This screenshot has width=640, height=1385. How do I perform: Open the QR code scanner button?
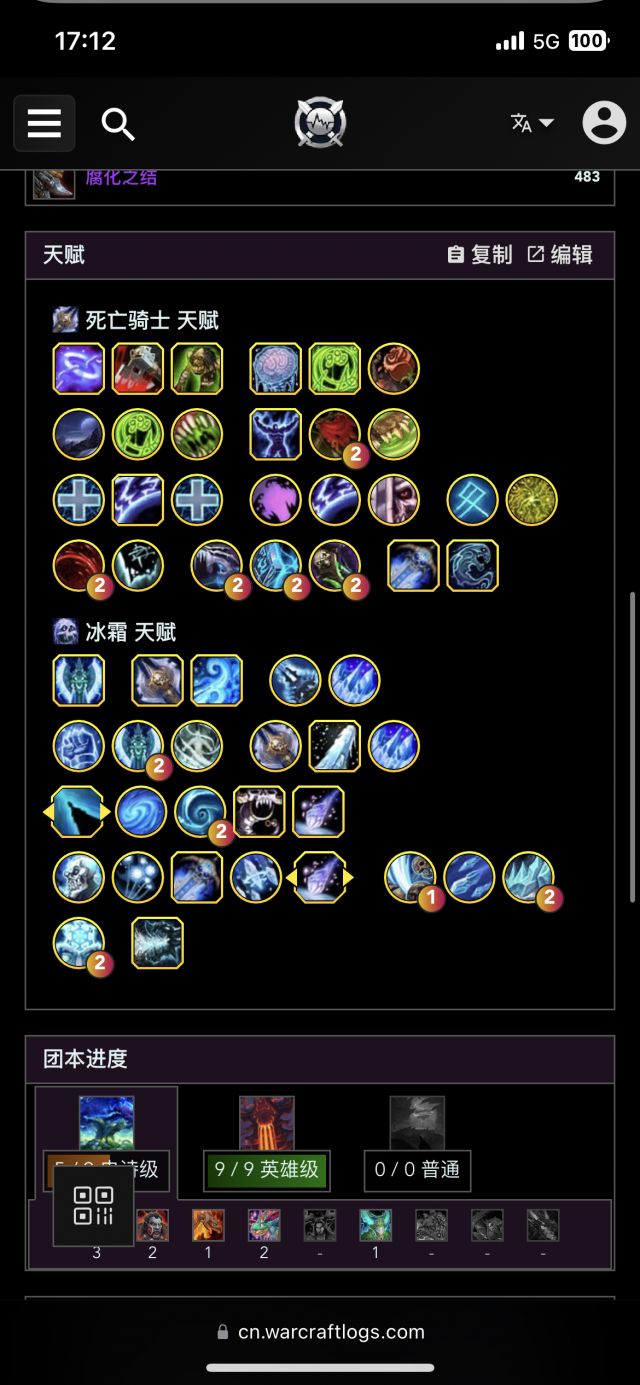coord(93,1206)
